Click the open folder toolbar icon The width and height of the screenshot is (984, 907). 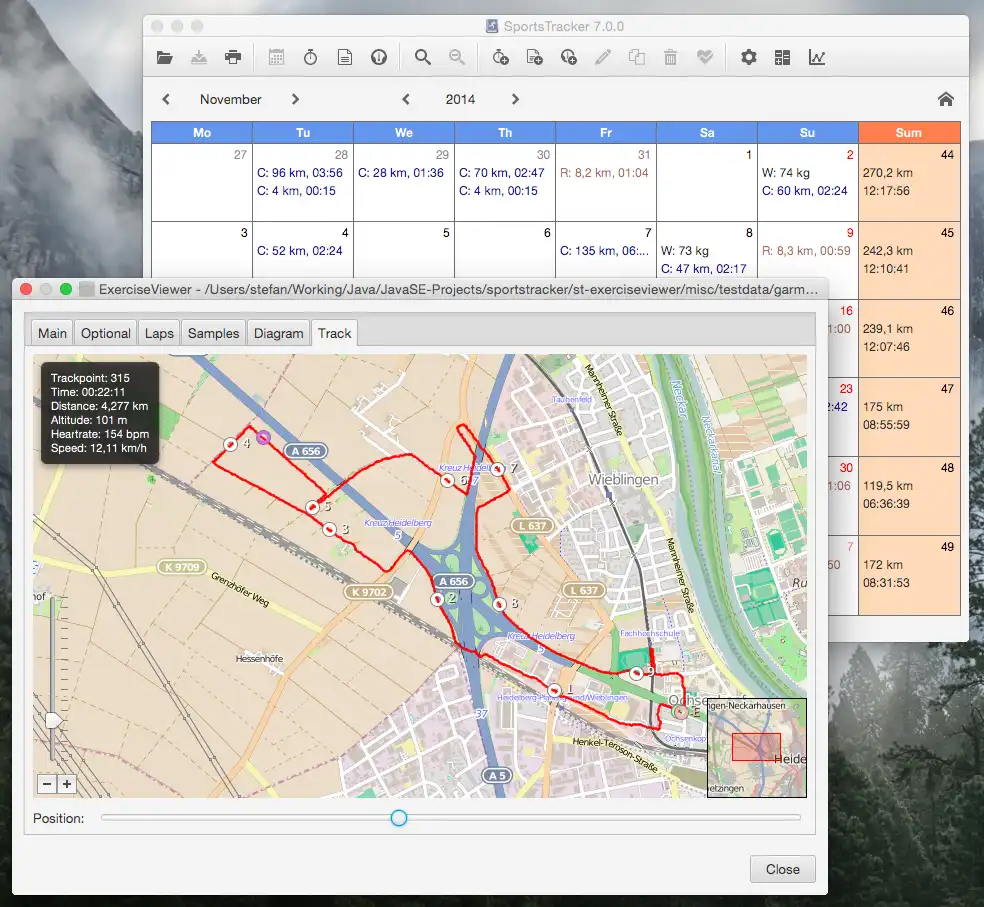[x=165, y=58]
